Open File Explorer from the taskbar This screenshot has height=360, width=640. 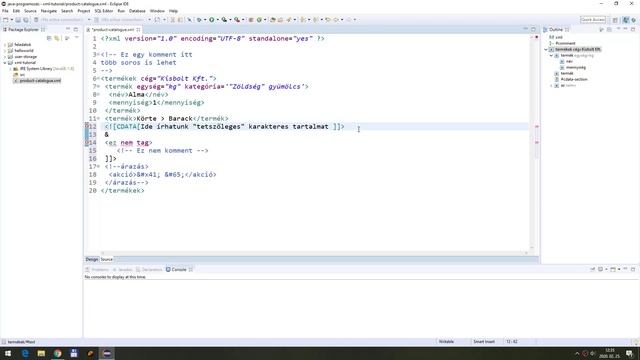click(x=41, y=353)
